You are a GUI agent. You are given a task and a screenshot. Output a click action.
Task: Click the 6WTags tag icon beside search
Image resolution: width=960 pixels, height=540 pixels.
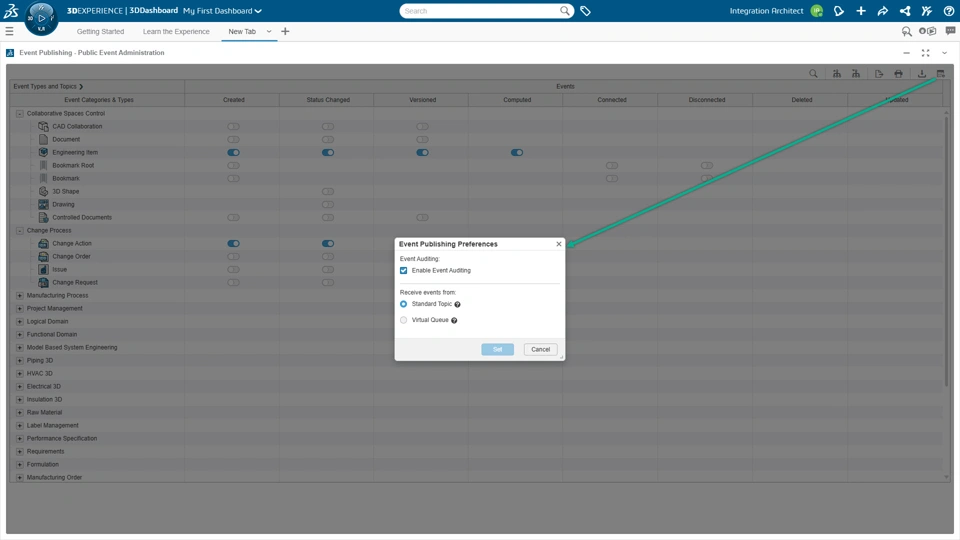tap(586, 11)
